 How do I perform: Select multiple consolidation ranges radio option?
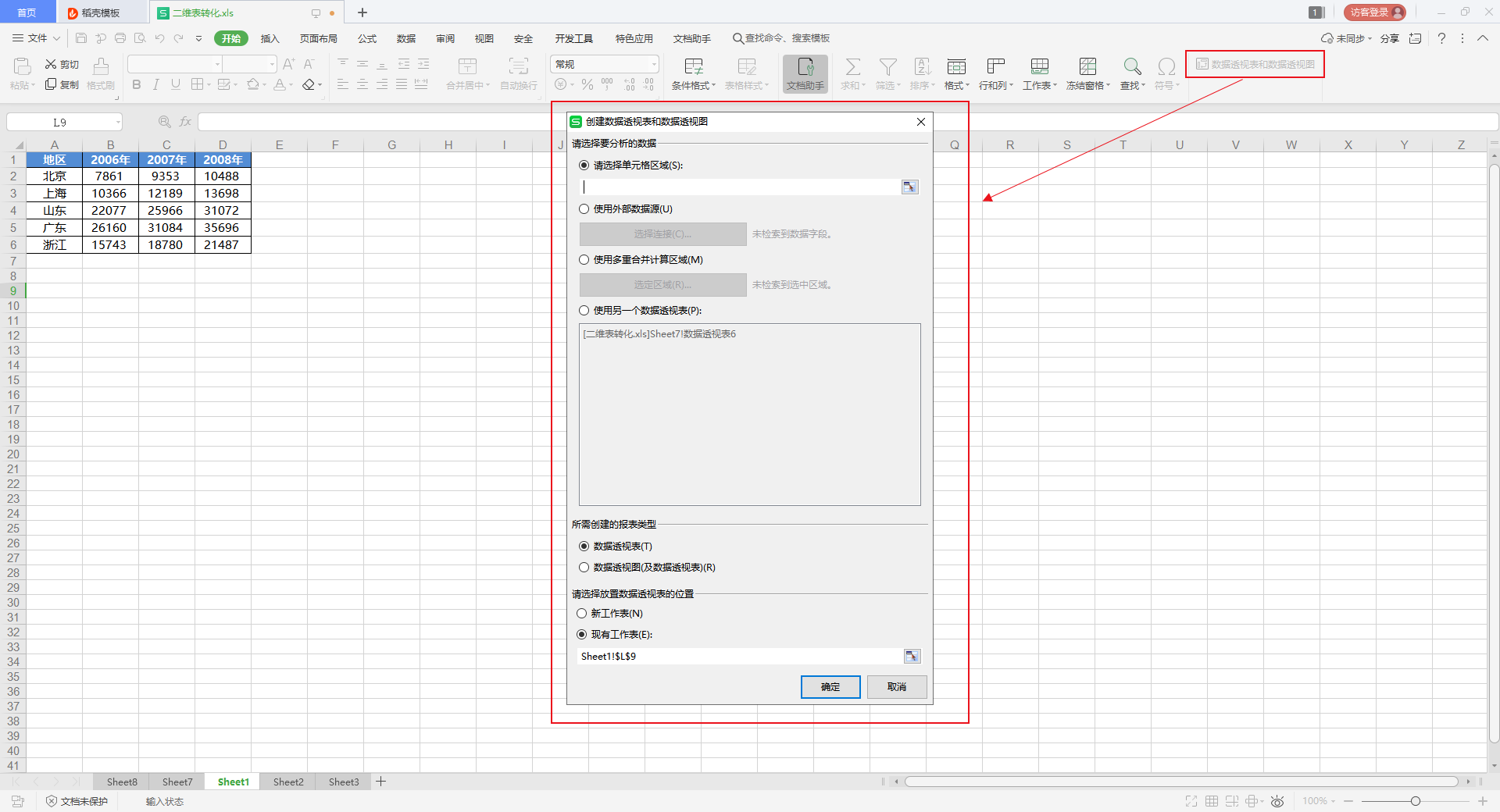point(584,260)
